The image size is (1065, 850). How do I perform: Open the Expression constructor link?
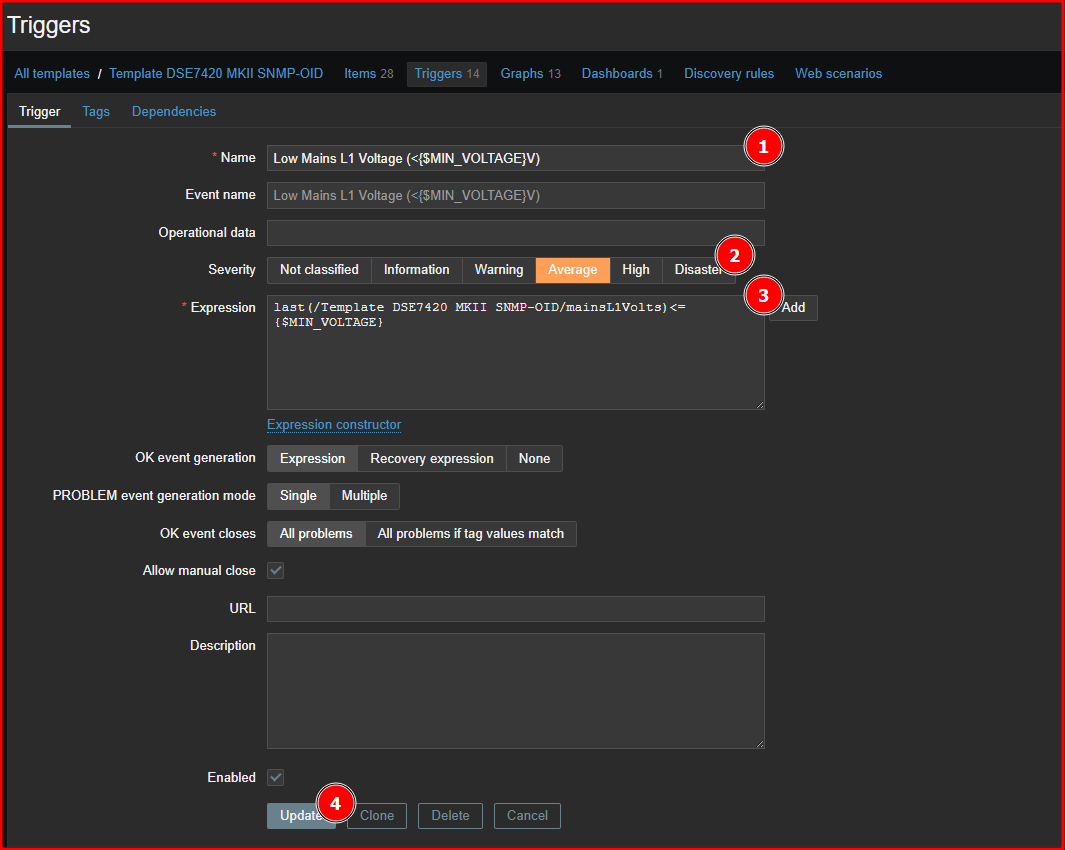333,425
